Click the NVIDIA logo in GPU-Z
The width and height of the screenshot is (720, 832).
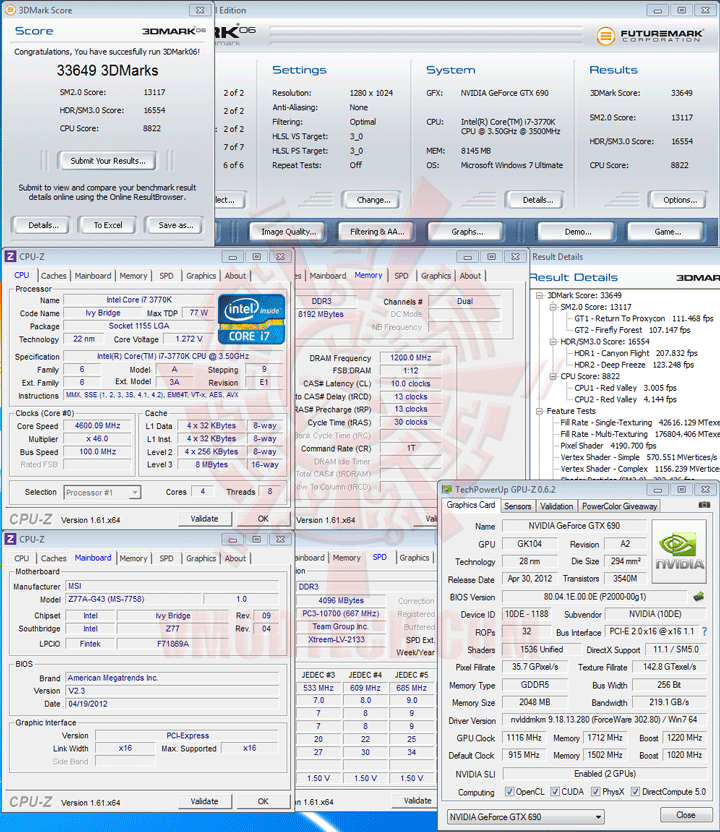click(679, 552)
